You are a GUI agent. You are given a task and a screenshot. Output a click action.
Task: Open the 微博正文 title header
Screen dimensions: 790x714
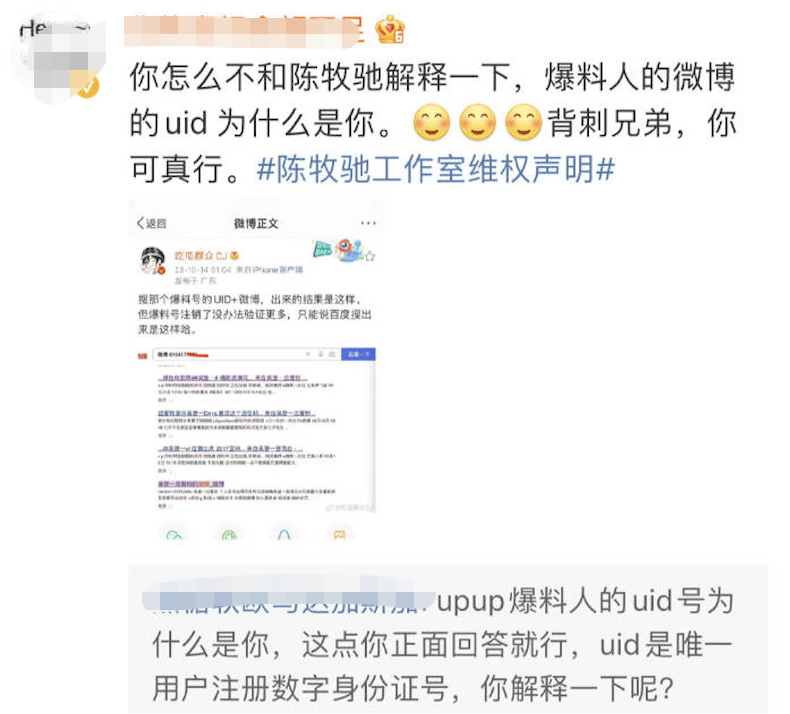pyautogui.click(x=256, y=223)
